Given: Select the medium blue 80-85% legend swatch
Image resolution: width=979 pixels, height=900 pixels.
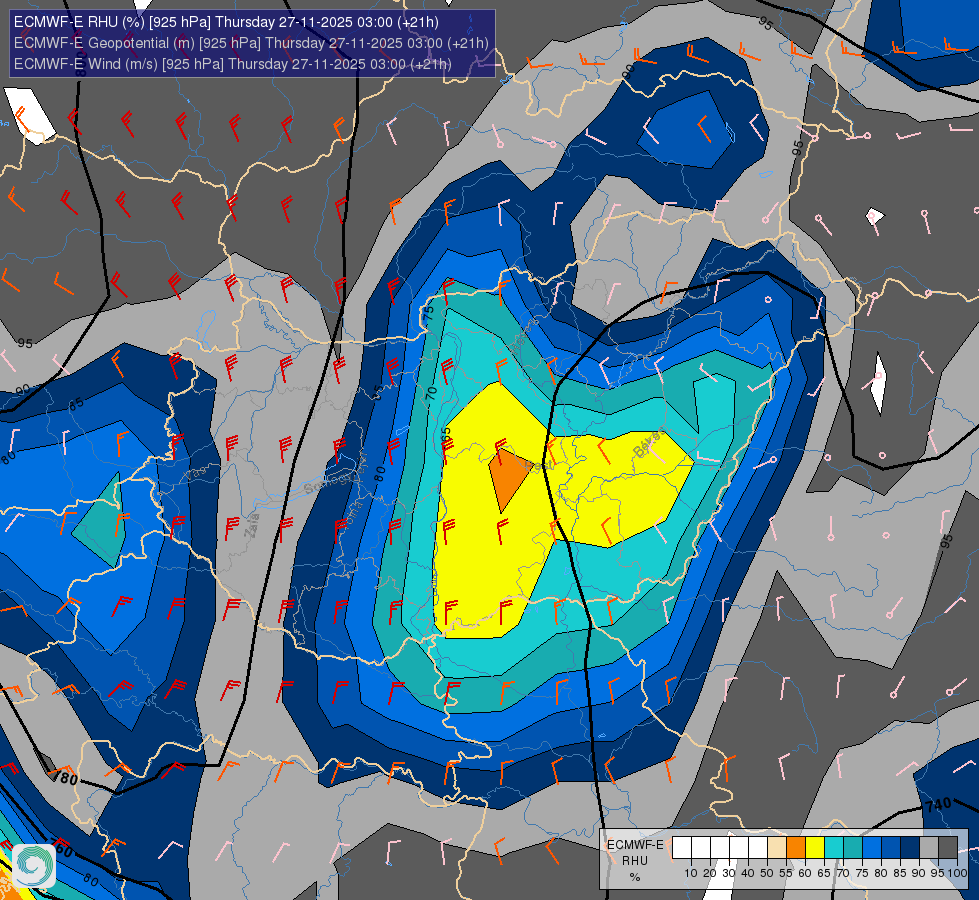Looking at the screenshot, I should 891,847.
